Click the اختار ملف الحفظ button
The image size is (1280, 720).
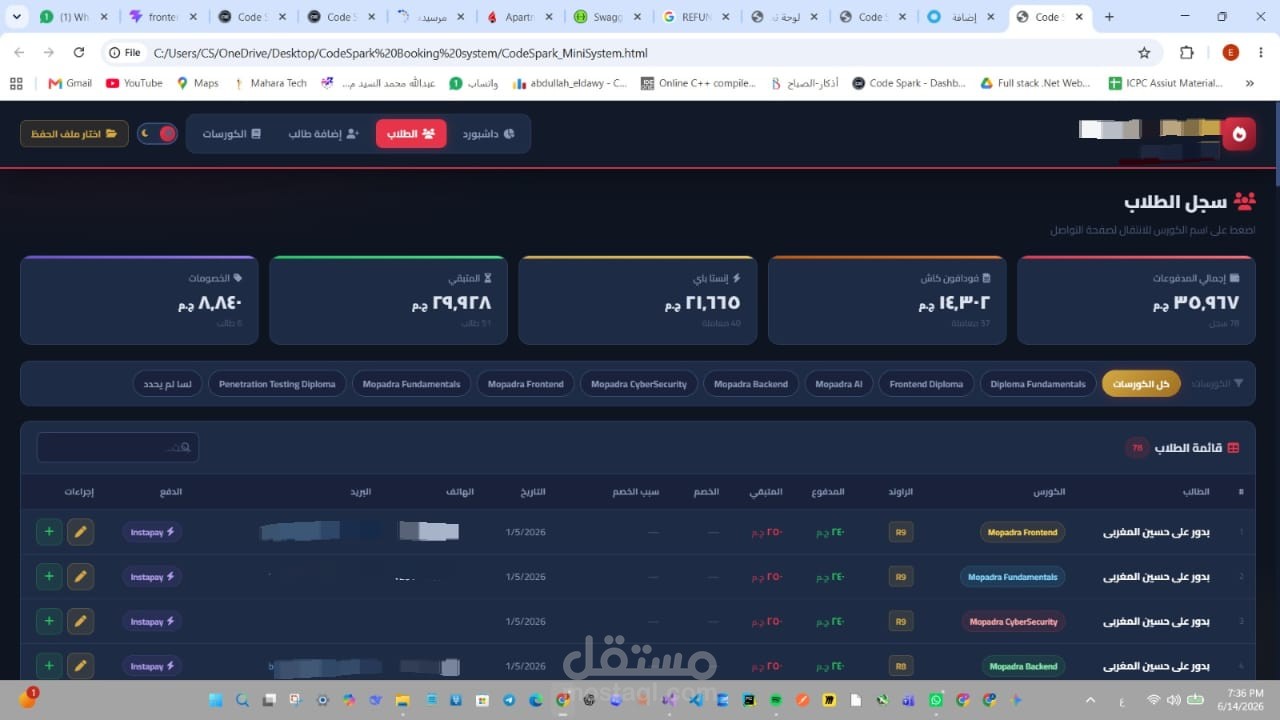[x=74, y=133]
